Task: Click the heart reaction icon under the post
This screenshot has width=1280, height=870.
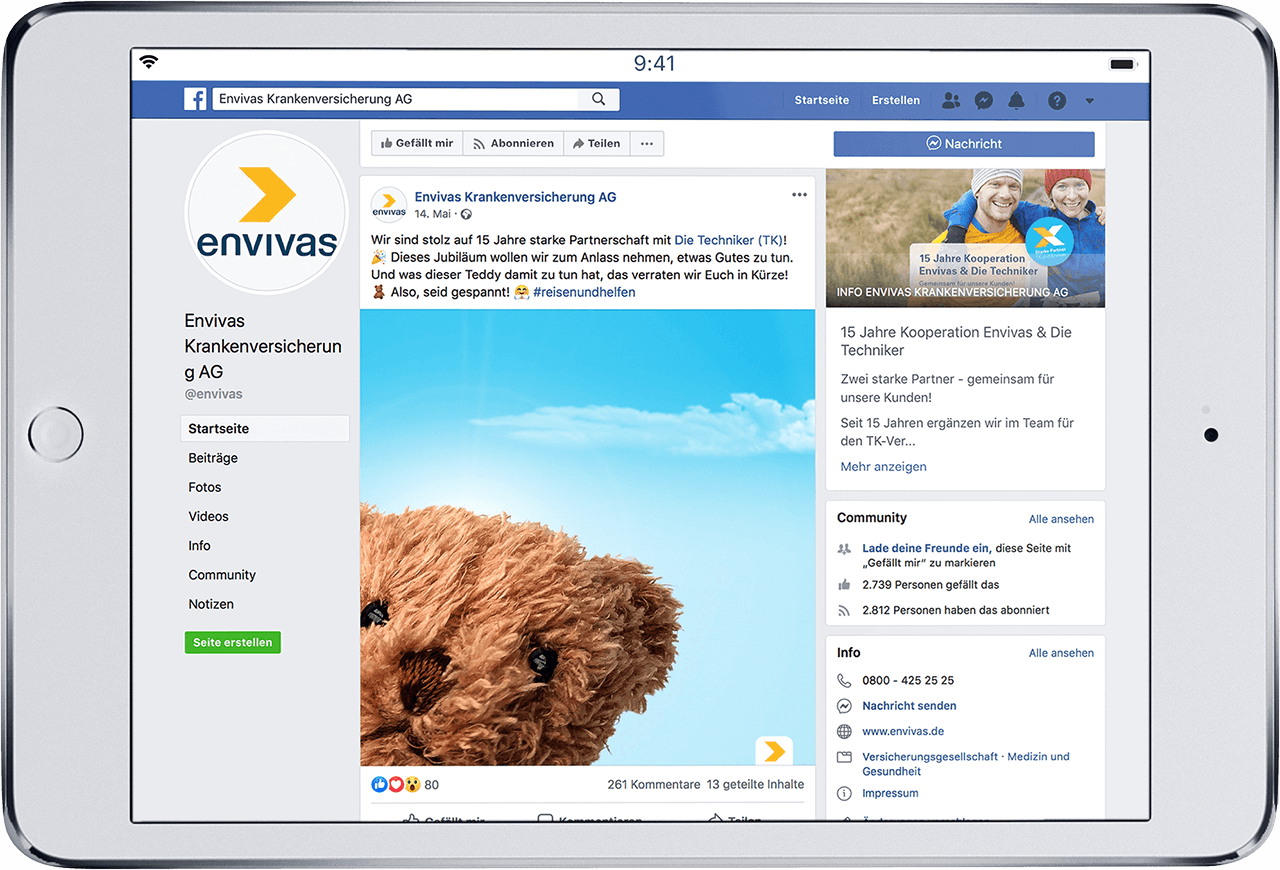Action: pos(395,784)
